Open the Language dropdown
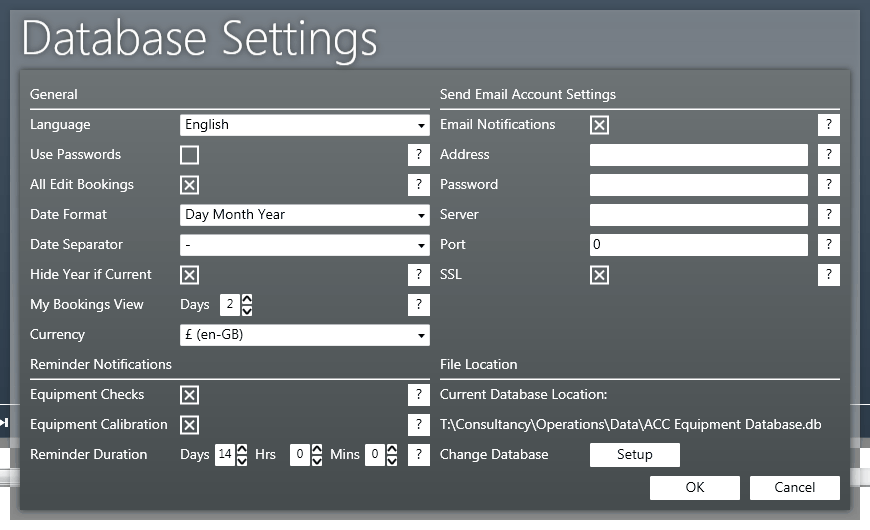This screenshot has width=870, height=530. (x=305, y=125)
